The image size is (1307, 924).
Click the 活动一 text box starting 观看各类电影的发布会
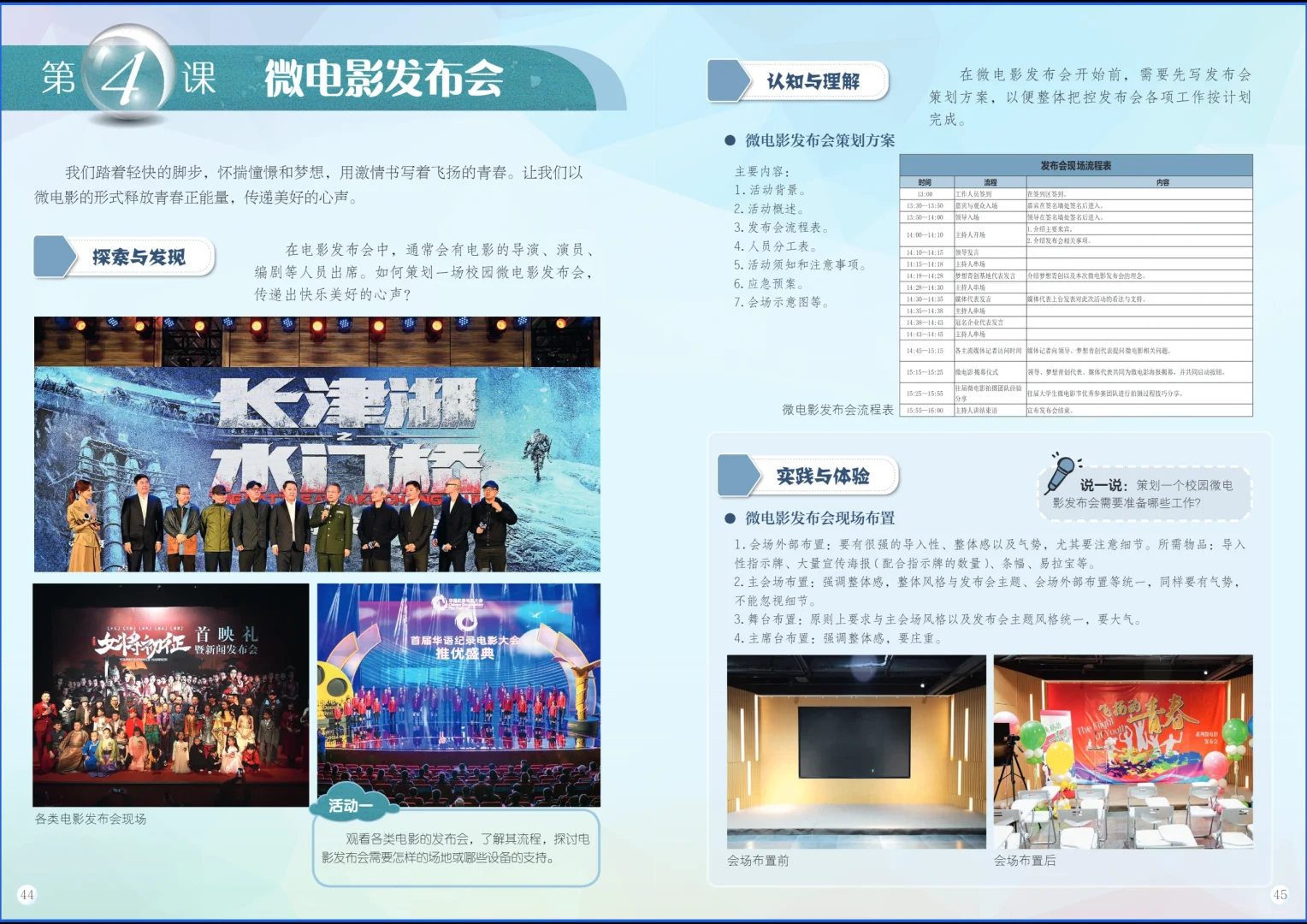456,848
